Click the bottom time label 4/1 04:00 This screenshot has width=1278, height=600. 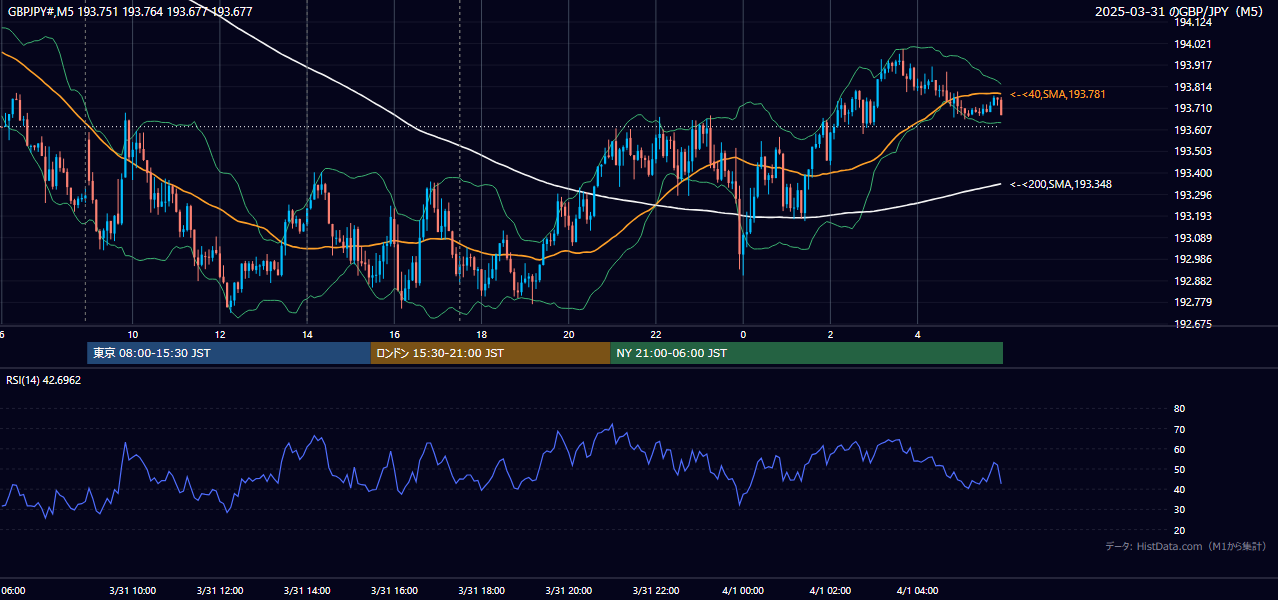pos(918,590)
